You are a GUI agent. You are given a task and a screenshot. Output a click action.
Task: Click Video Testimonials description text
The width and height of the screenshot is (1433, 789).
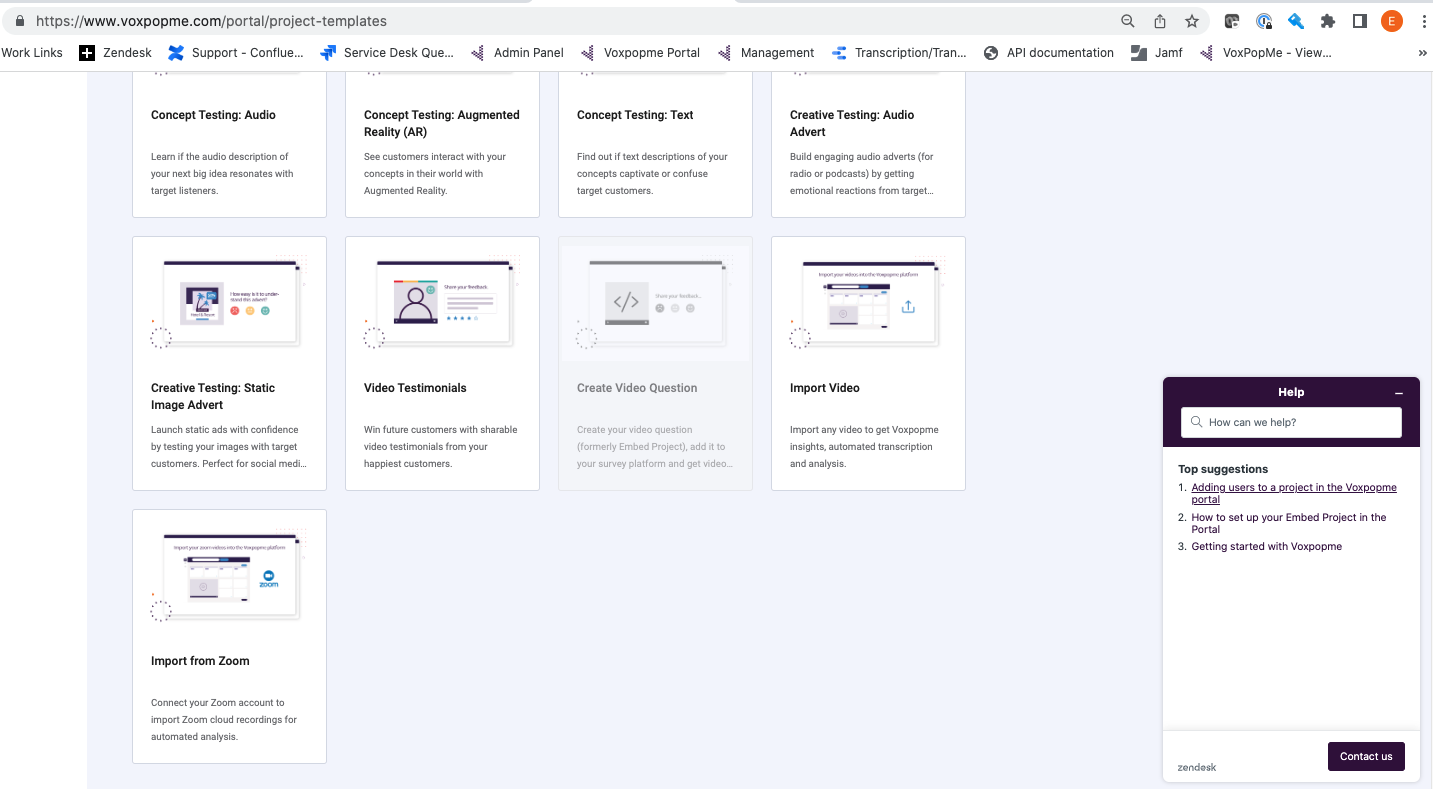click(441, 447)
